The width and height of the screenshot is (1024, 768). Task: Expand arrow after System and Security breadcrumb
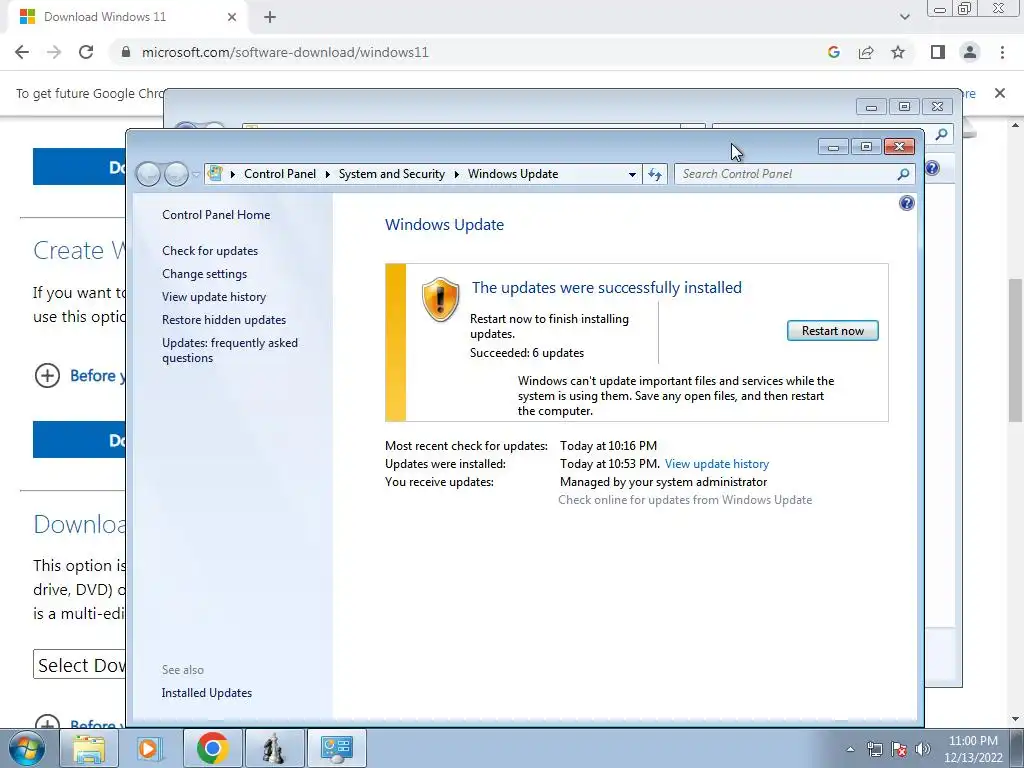(x=456, y=174)
